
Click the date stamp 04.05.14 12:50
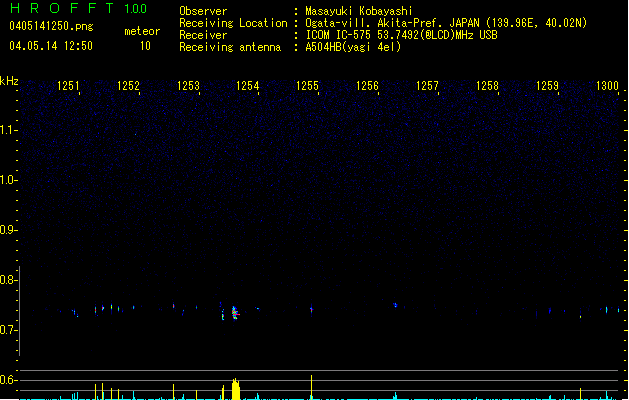pyautogui.click(x=51, y=46)
